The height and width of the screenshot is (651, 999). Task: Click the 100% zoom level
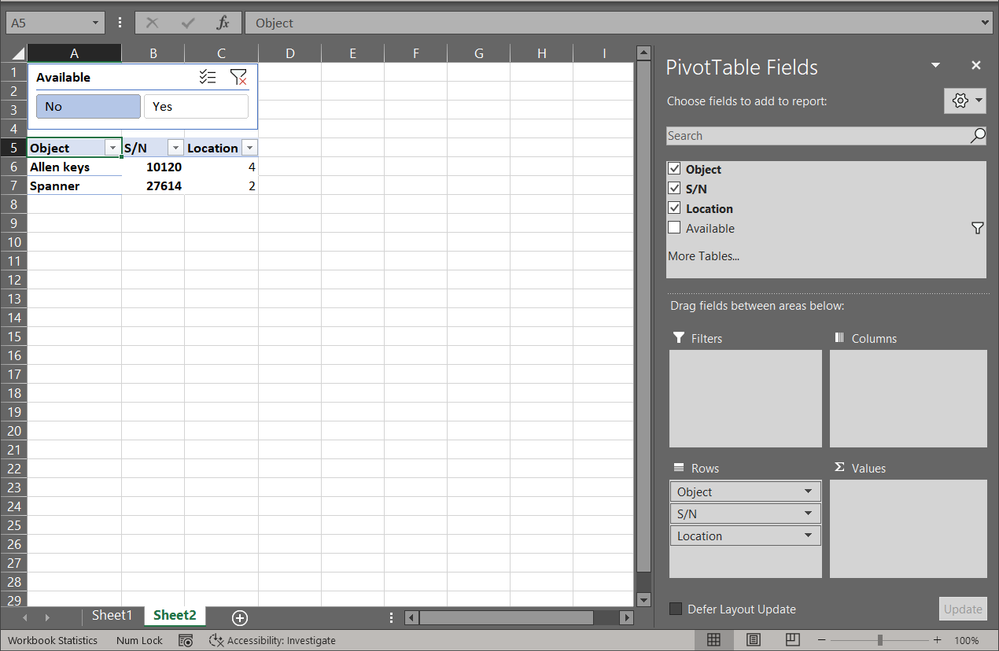(x=967, y=640)
